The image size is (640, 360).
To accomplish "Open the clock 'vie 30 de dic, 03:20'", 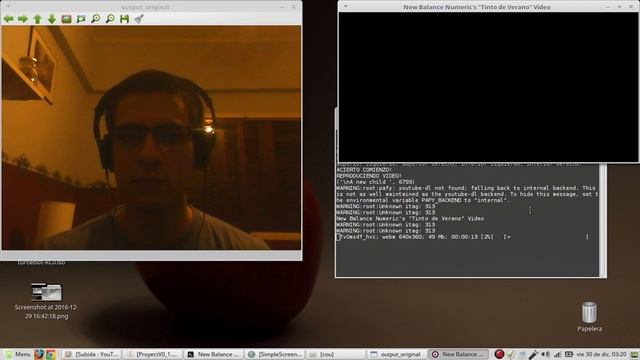I will coord(601,354).
